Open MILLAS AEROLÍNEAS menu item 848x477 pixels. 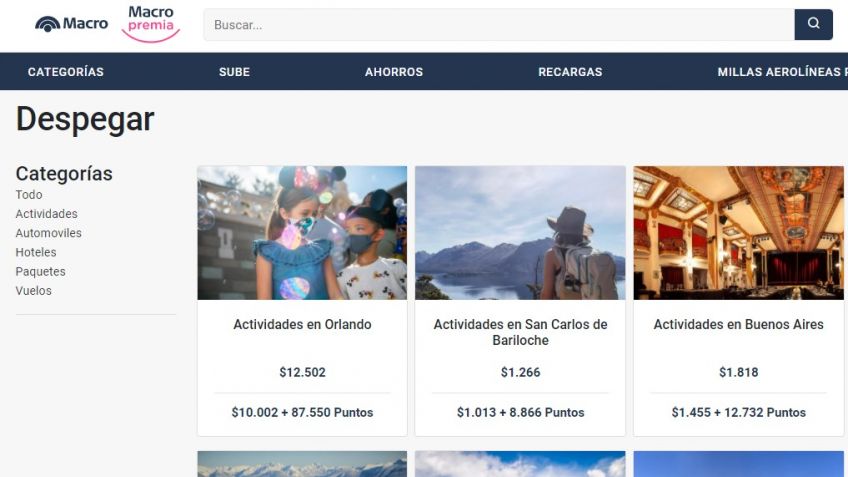(782, 72)
